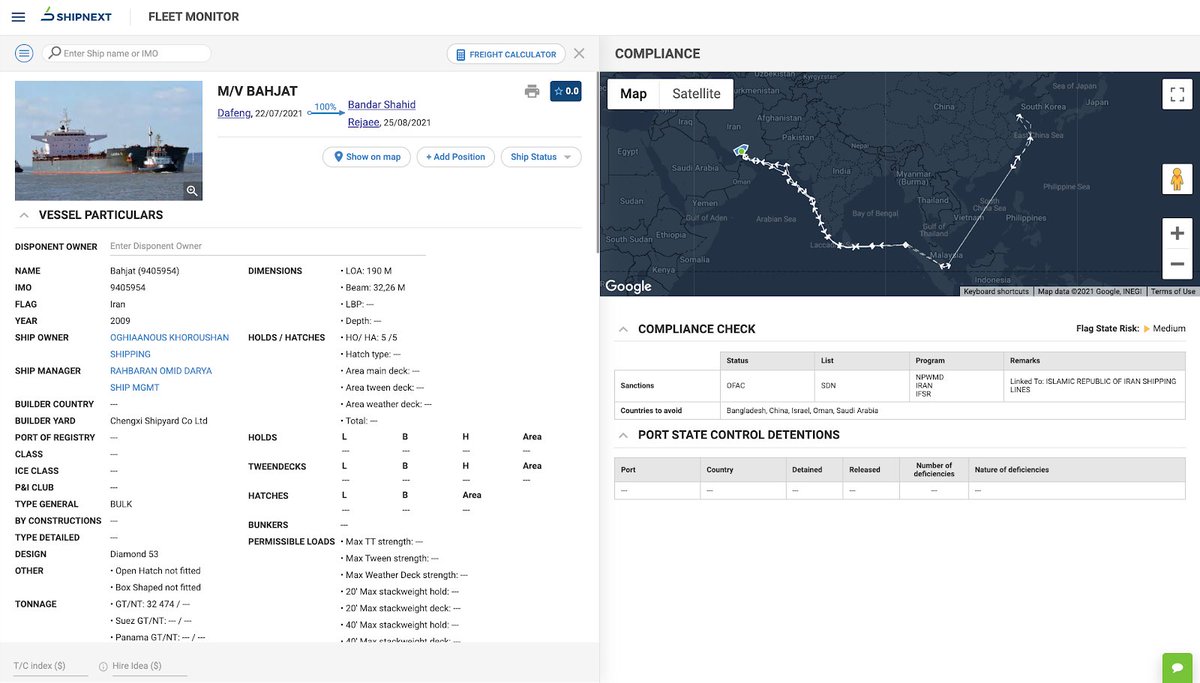This screenshot has height=683, width=1200.
Task: Click the Disponent Owner input field
Action: [267, 246]
